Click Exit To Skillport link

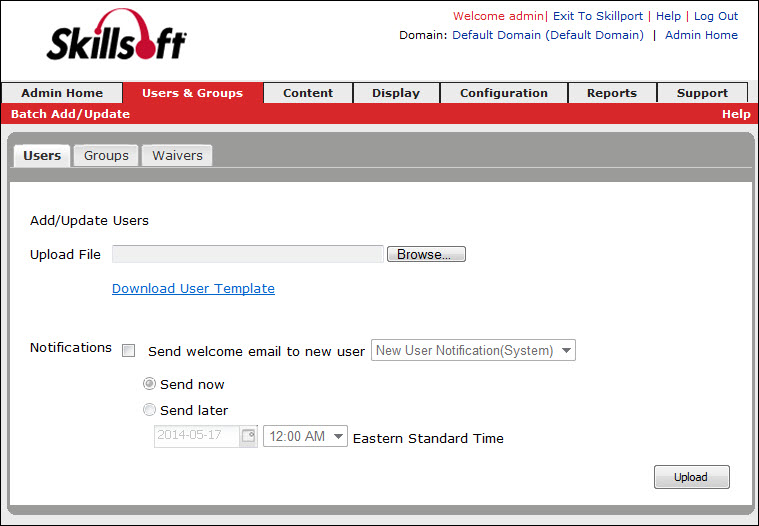598,16
